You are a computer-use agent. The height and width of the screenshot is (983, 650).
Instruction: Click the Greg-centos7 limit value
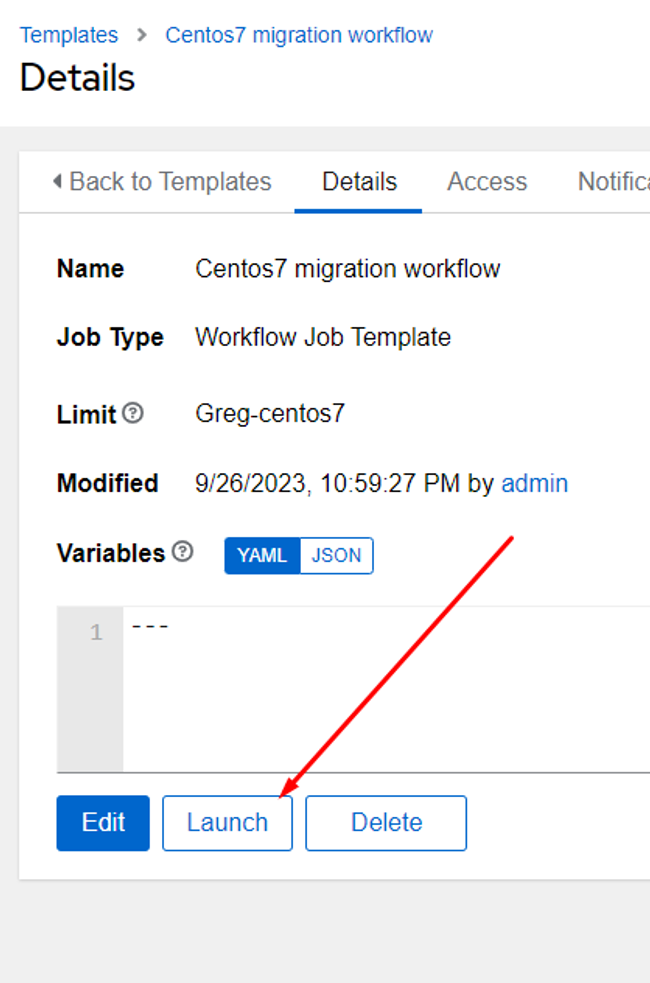[x=270, y=413]
